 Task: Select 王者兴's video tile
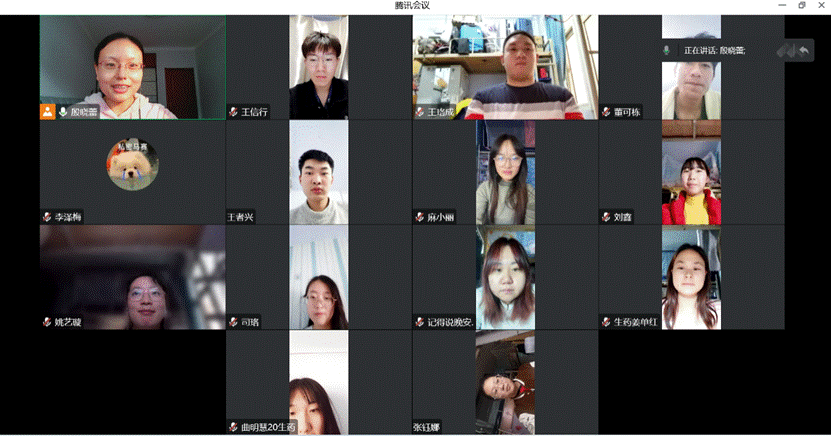(319, 172)
